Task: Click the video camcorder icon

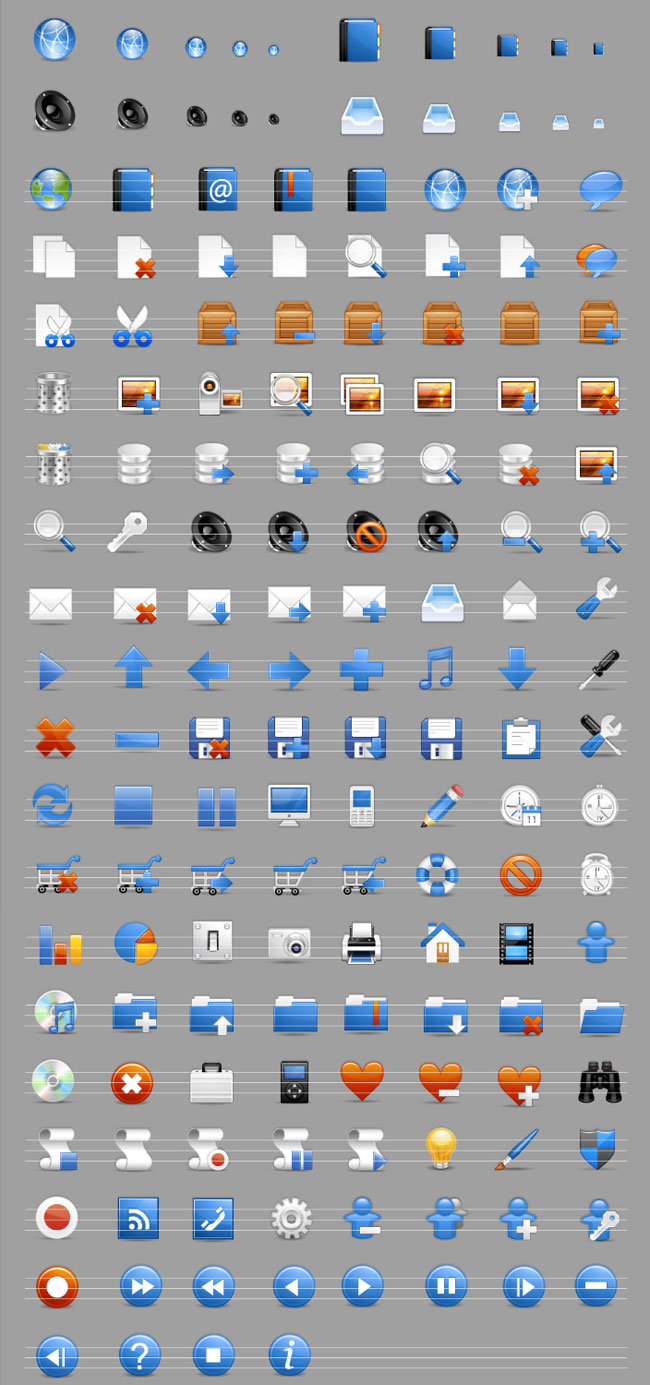Action: coord(218,394)
